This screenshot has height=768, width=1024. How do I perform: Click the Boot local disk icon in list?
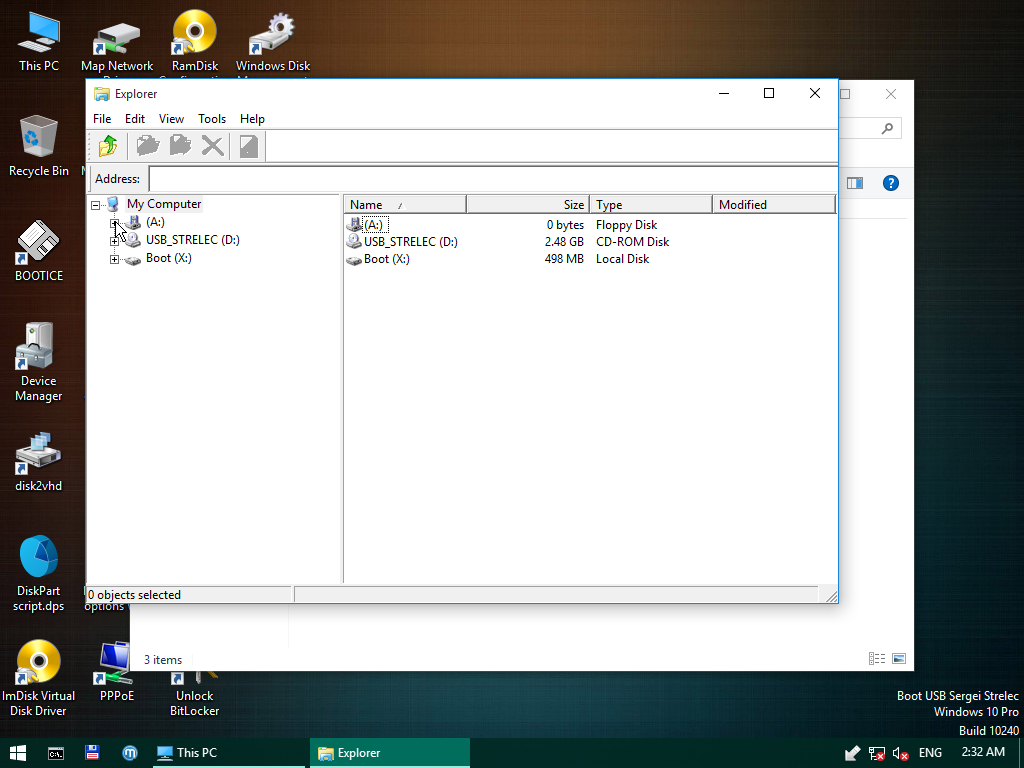[x=354, y=259]
